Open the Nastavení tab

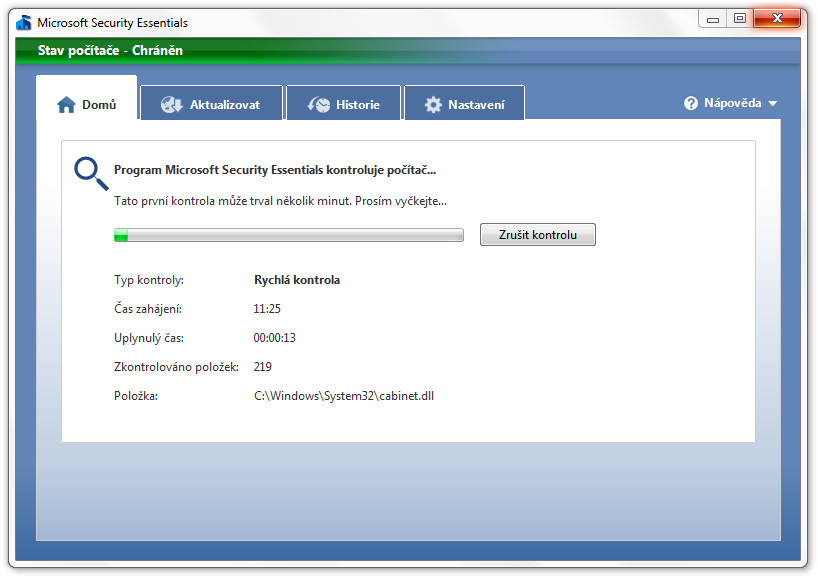click(465, 103)
